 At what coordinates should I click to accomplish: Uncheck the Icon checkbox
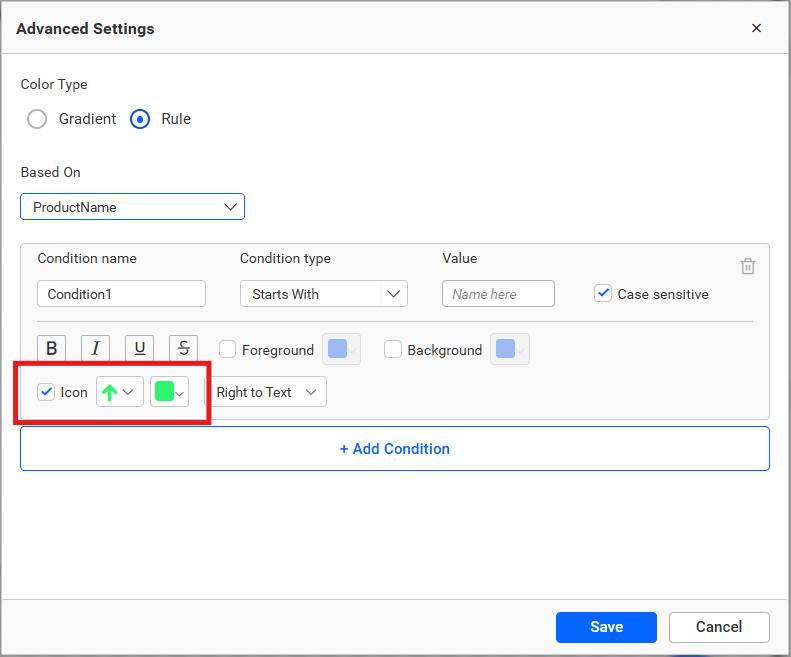pyautogui.click(x=46, y=392)
